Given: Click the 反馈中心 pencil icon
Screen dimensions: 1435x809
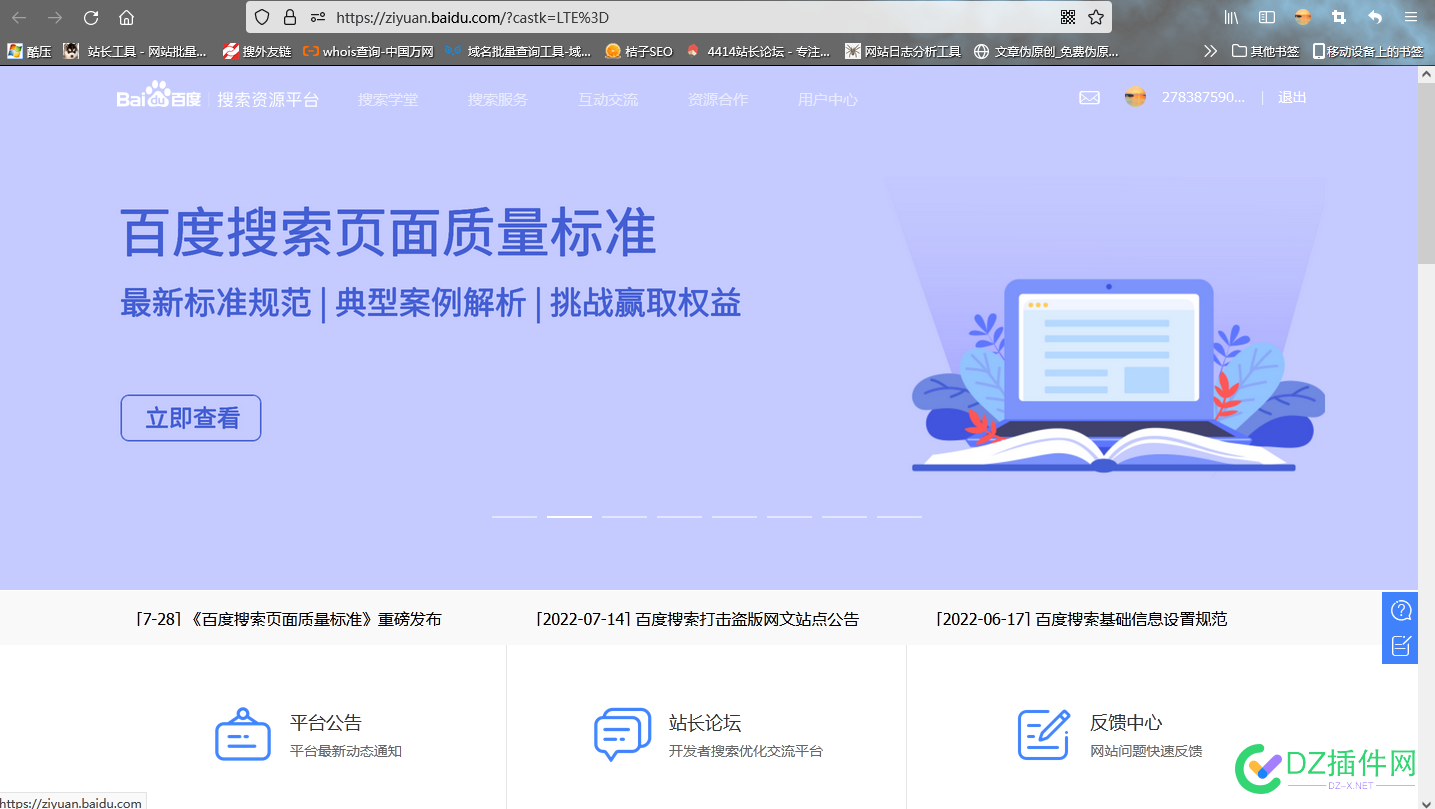Looking at the screenshot, I should pos(1044,735).
